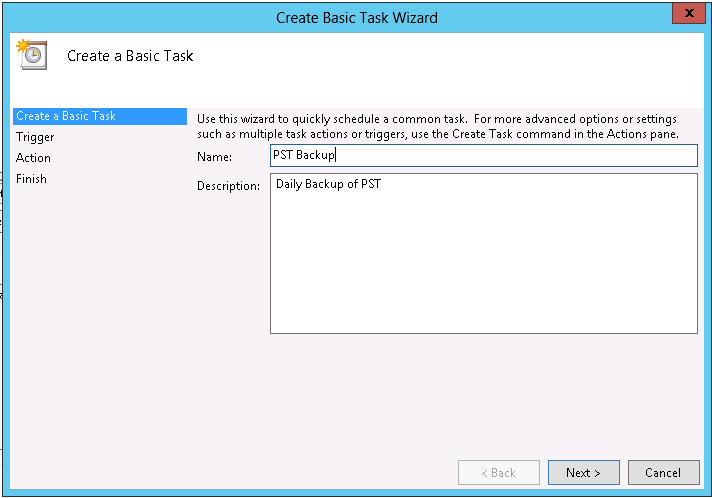The height and width of the screenshot is (498, 712).
Task: Click the Next > button
Action: [x=583, y=473]
